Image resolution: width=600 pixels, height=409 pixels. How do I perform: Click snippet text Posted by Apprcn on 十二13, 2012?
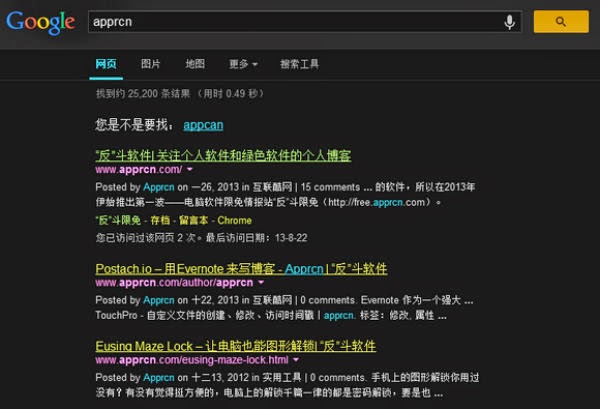tap(172, 378)
